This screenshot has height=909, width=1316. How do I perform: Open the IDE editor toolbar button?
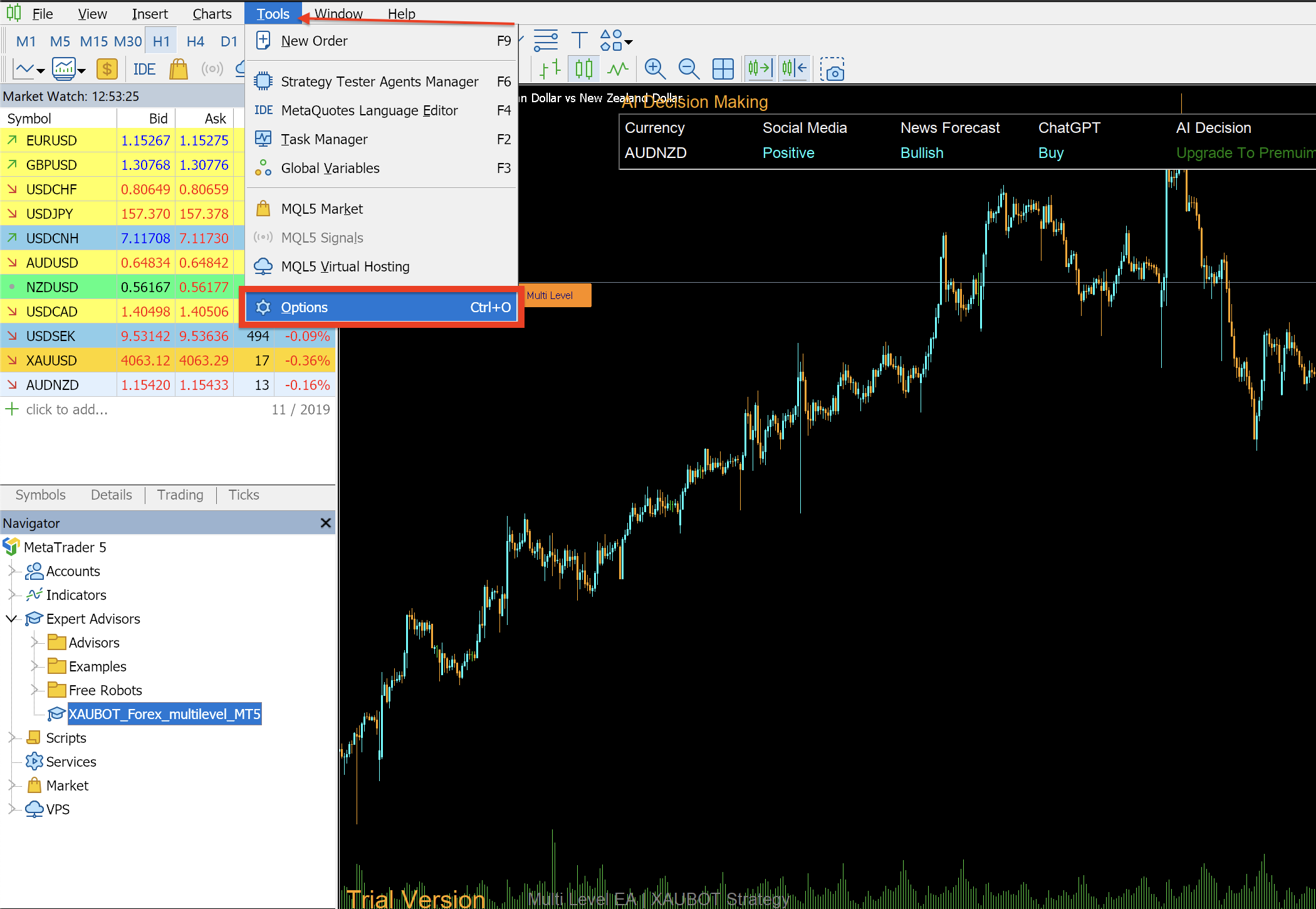(144, 69)
